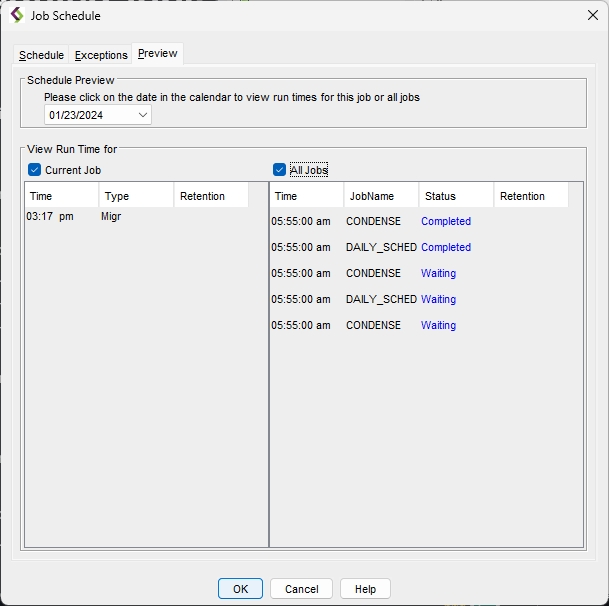This screenshot has width=609, height=606.
Task: Sort all jobs by Status column
Action: [x=456, y=196]
